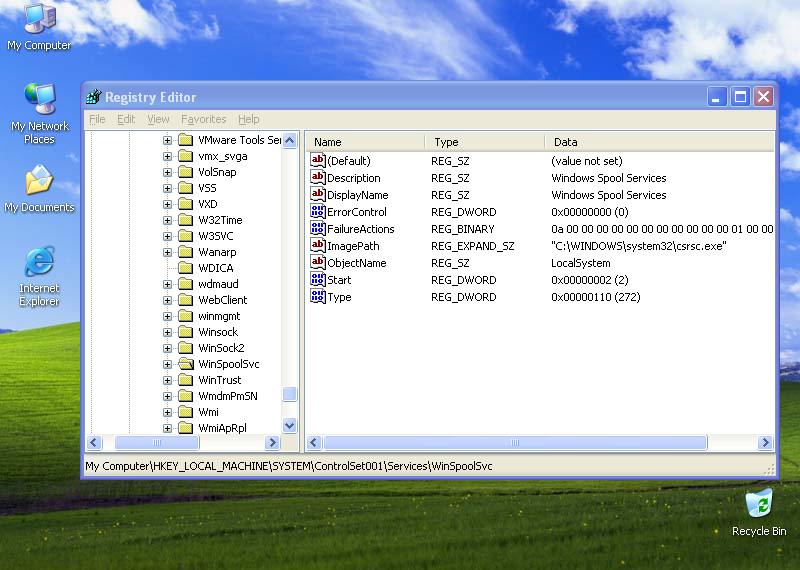
Task: Select the ObjectName value string icon
Action: 317,262
